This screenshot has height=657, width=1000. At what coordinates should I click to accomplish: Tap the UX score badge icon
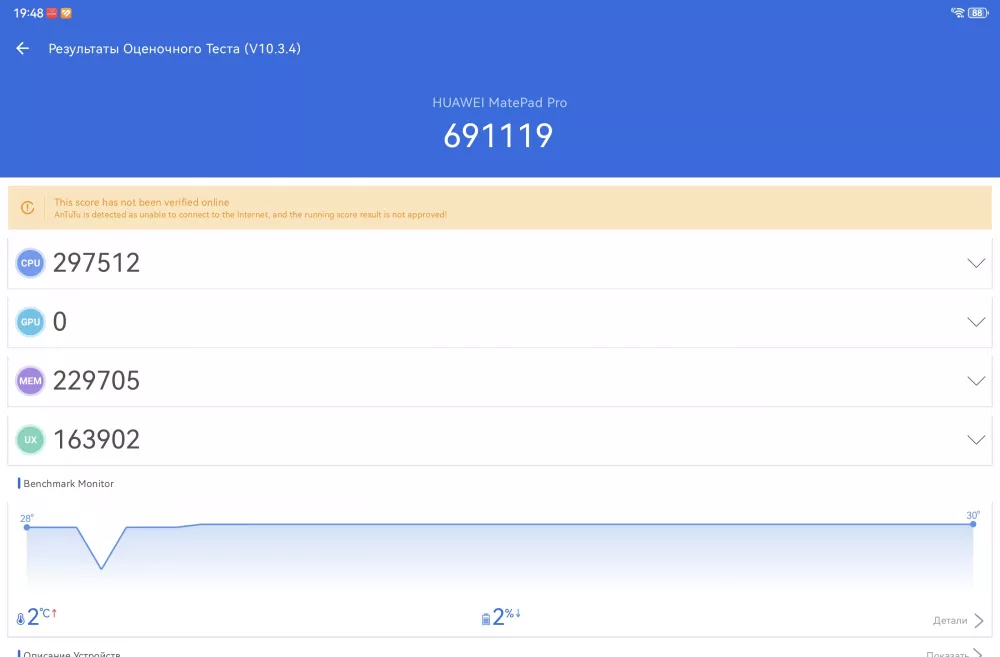coord(30,439)
